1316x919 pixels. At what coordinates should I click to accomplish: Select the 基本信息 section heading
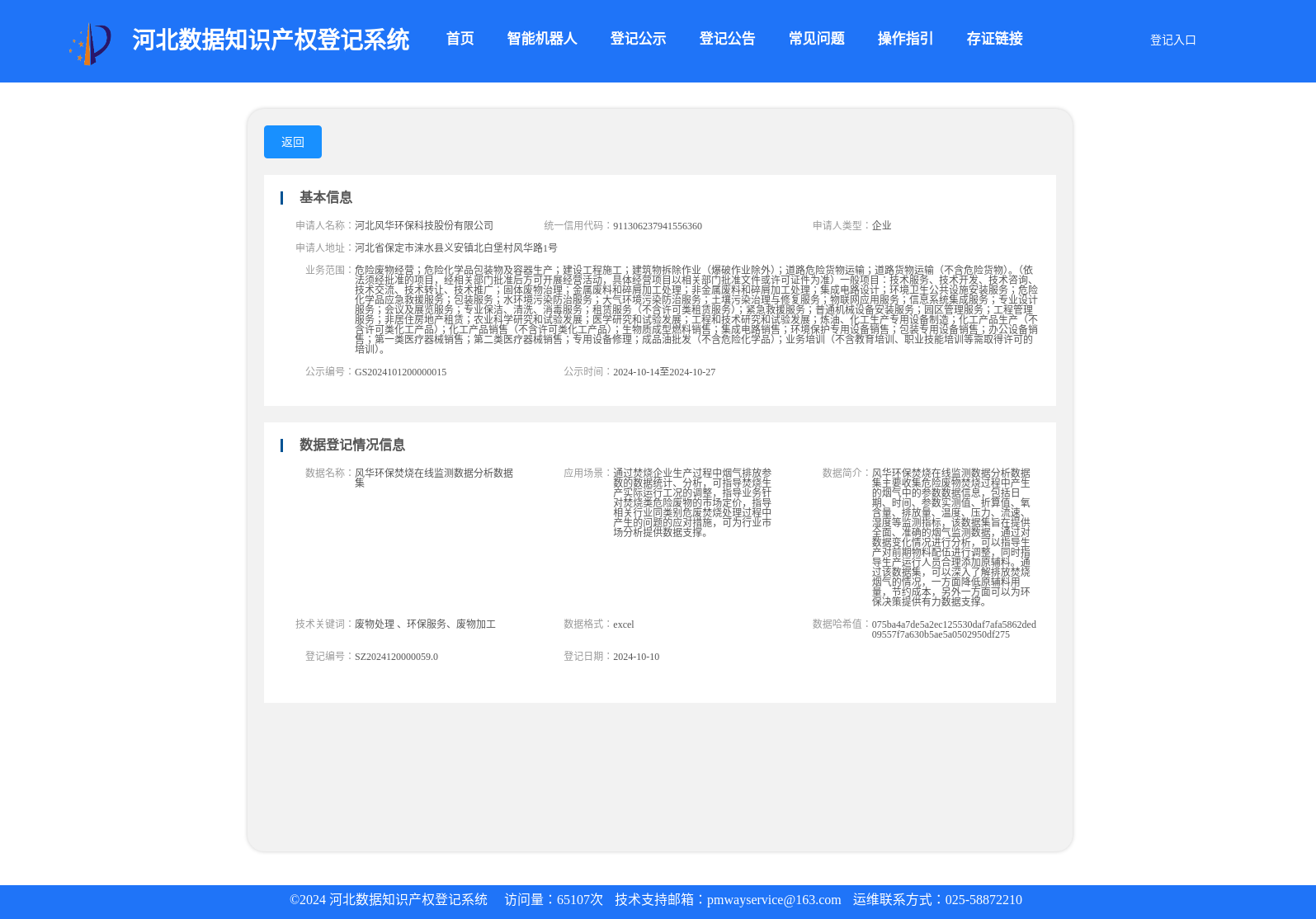tap(325, 197)
